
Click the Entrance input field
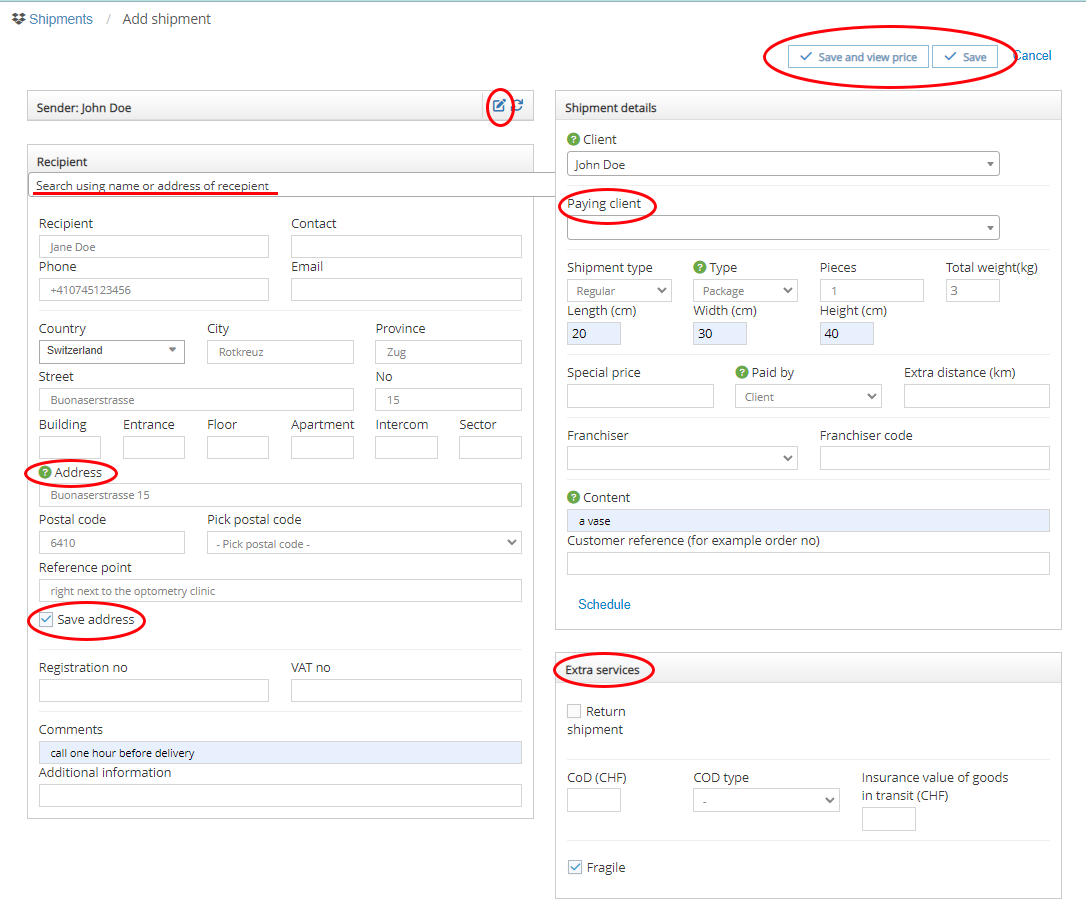click(154, 447)
